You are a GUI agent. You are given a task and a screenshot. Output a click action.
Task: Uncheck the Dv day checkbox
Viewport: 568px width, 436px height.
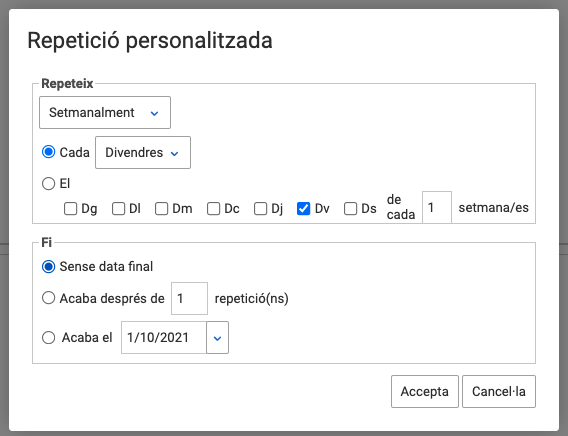(304, 209)
